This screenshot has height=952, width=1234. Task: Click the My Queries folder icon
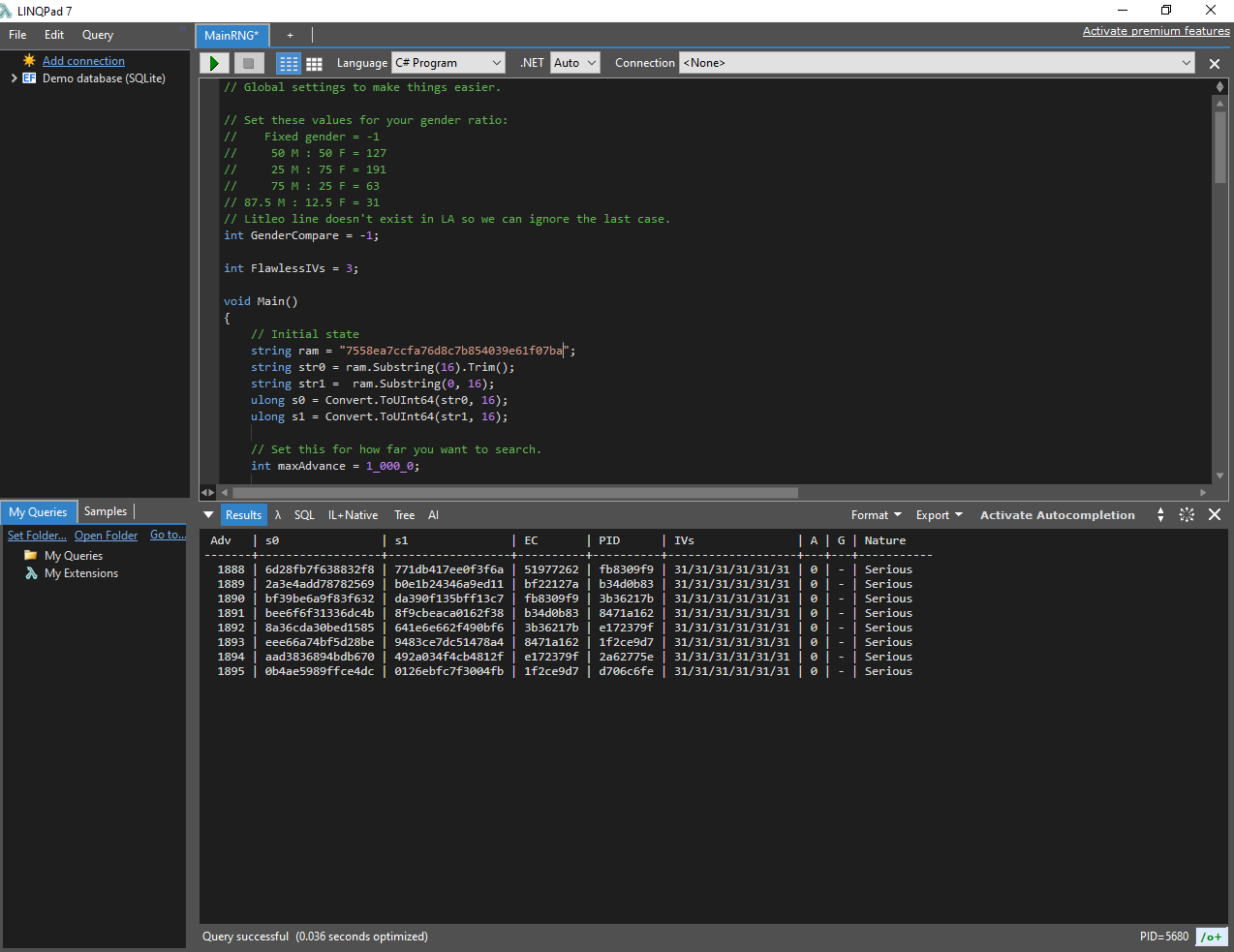(31, 555)
